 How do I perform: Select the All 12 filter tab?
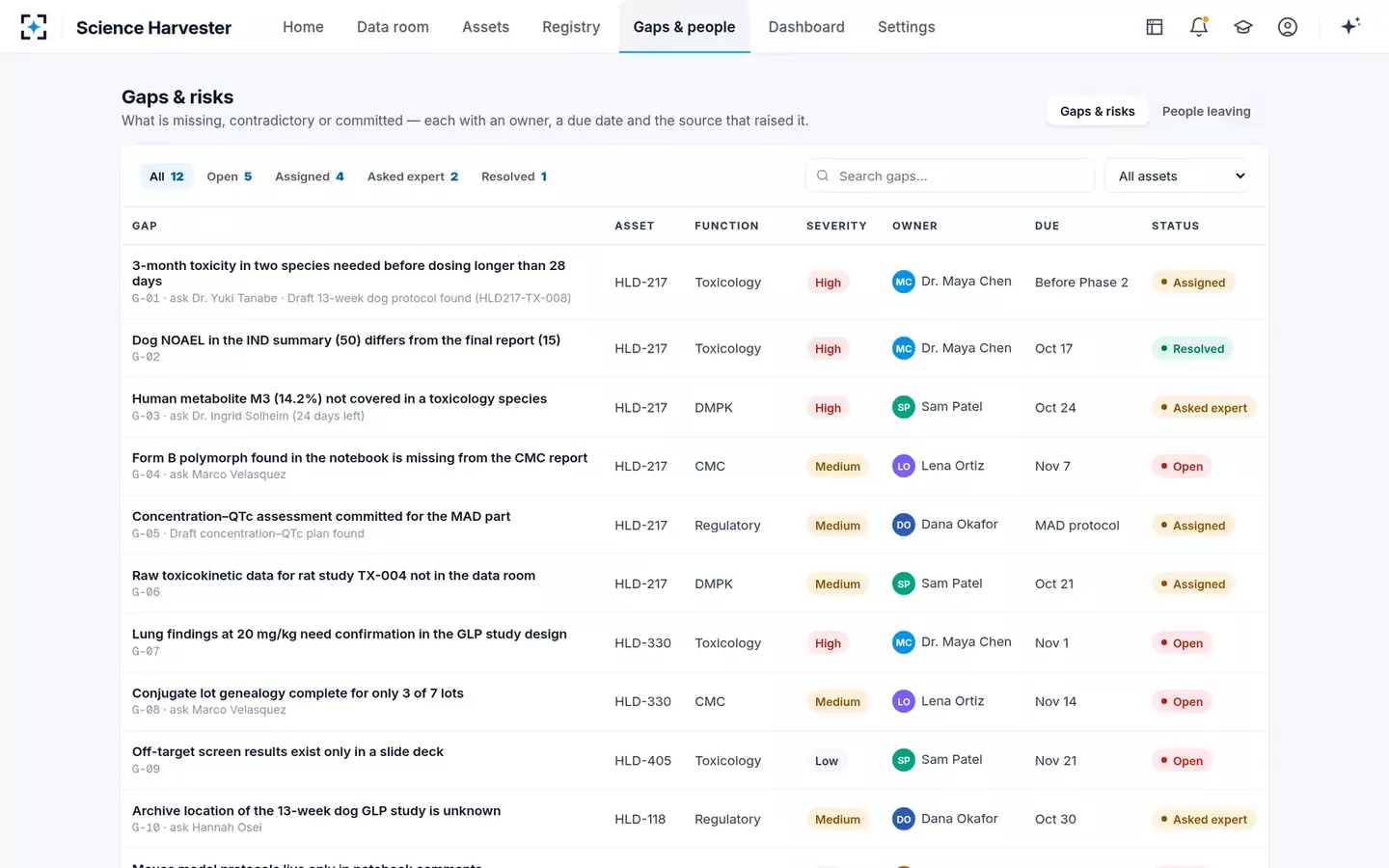pyautogui.click(x=167, y=176)
